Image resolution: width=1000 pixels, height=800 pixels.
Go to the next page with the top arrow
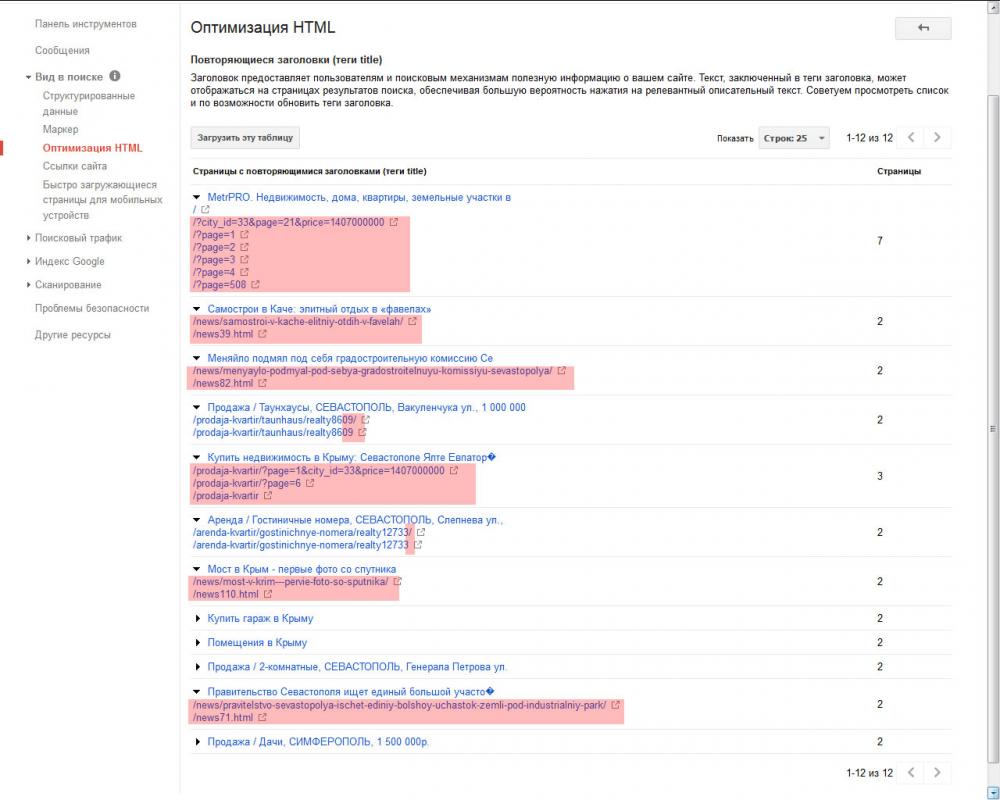tap(937, 137)
